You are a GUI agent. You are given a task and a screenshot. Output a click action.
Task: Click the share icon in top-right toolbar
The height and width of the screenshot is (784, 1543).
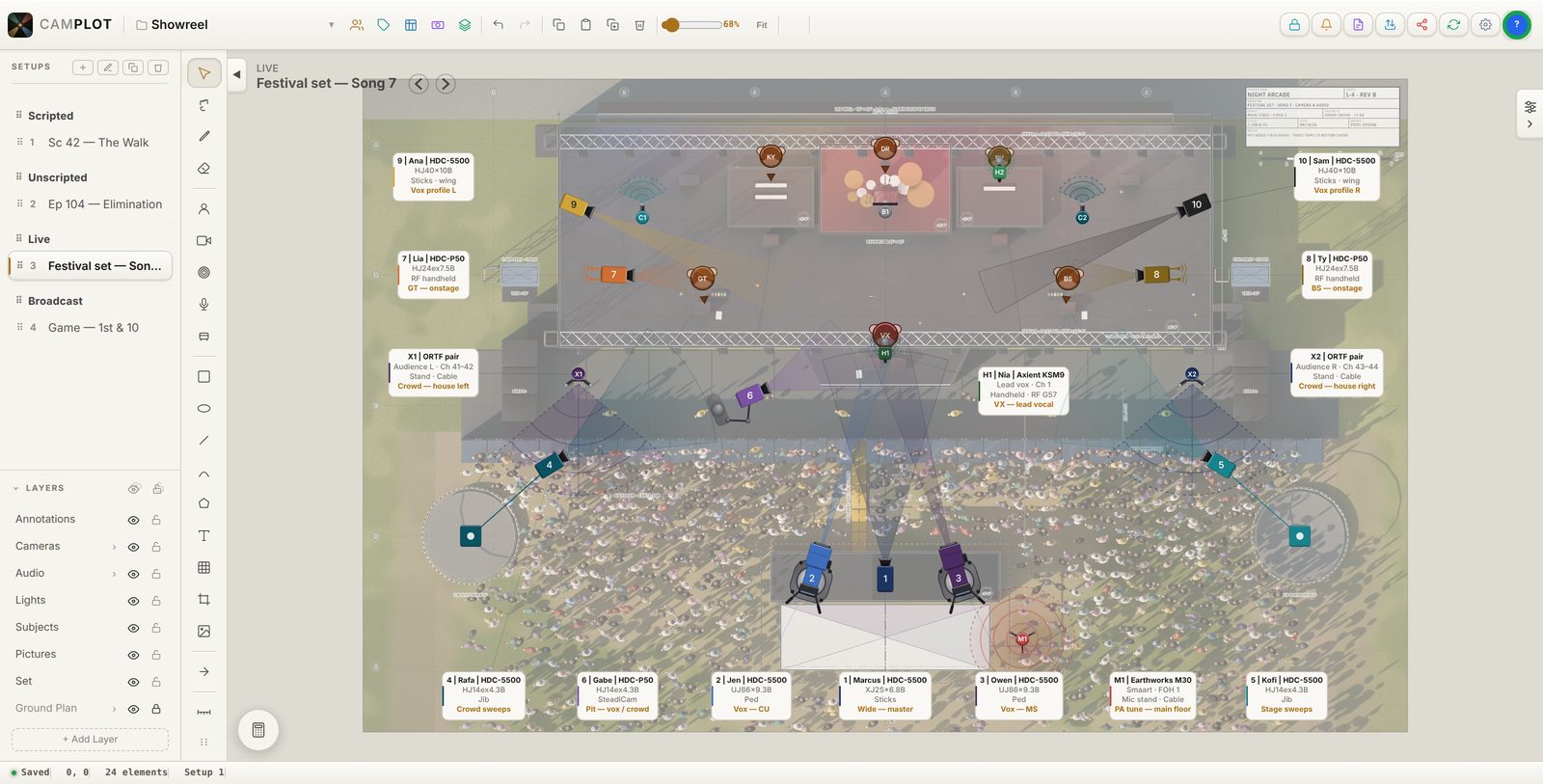pyautogui.click(x=1421, y=25)
